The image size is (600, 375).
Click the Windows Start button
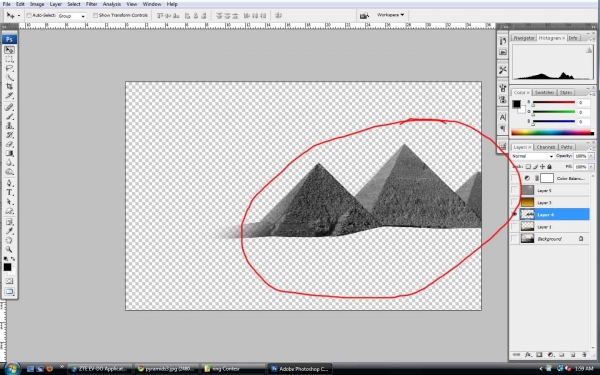click(11, 368)
